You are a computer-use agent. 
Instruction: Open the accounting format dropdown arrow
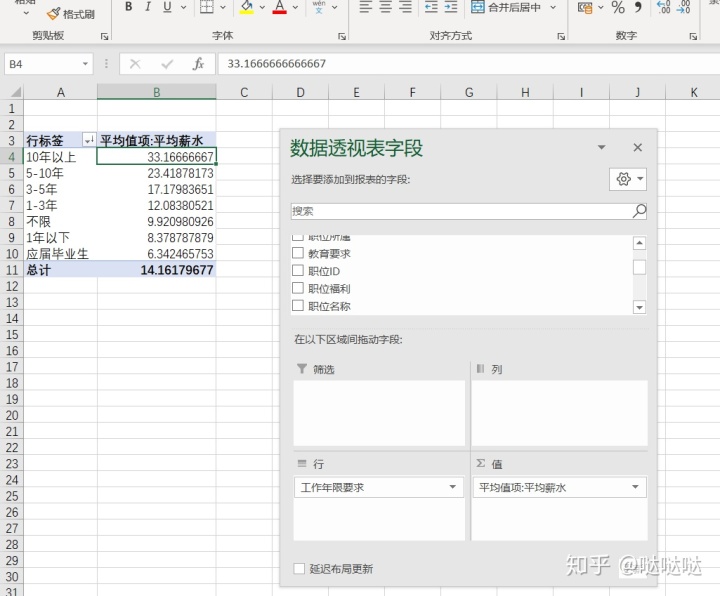point(601,7)
